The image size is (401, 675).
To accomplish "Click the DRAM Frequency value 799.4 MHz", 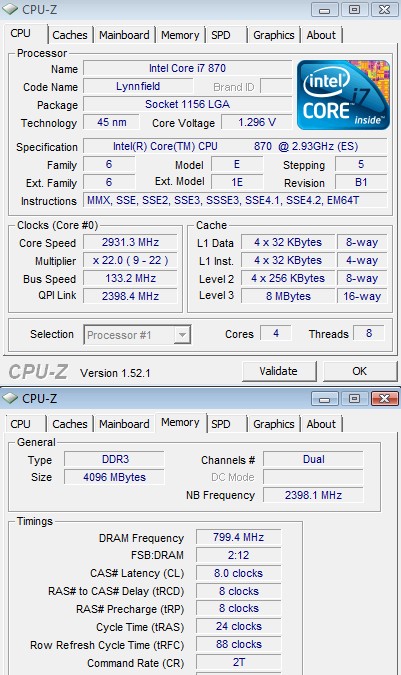I will point(238,537).
